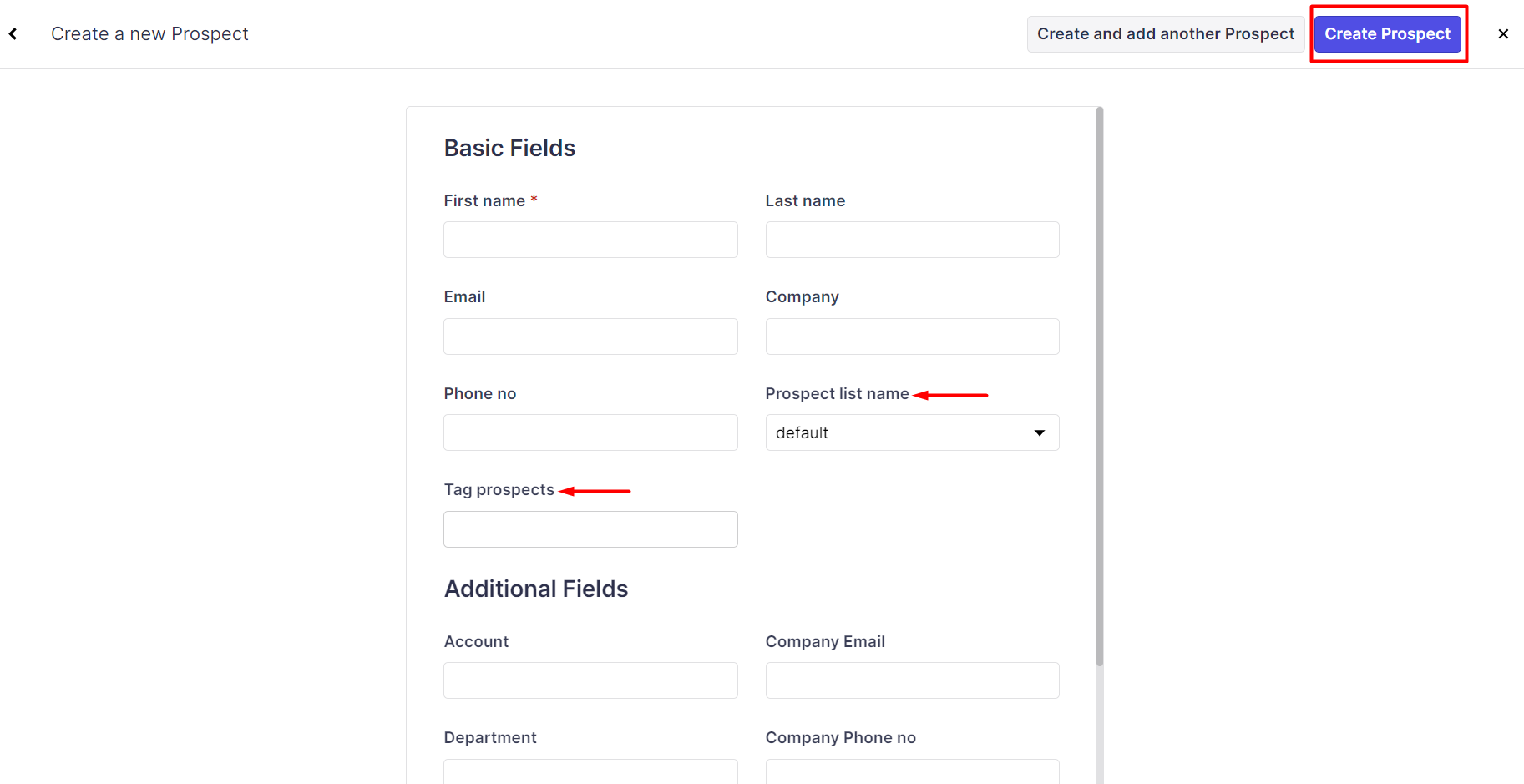Click into the Company input
The image size is (1524, 784).
click(912, 336)
